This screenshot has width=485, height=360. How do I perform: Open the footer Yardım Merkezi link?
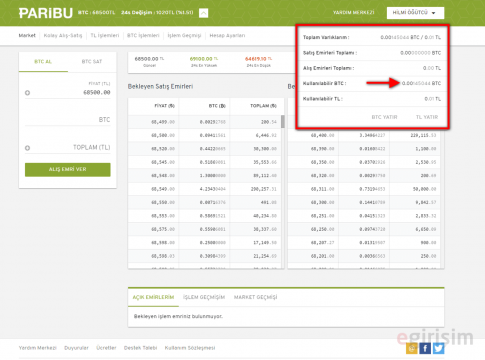[x=38, y=348]
